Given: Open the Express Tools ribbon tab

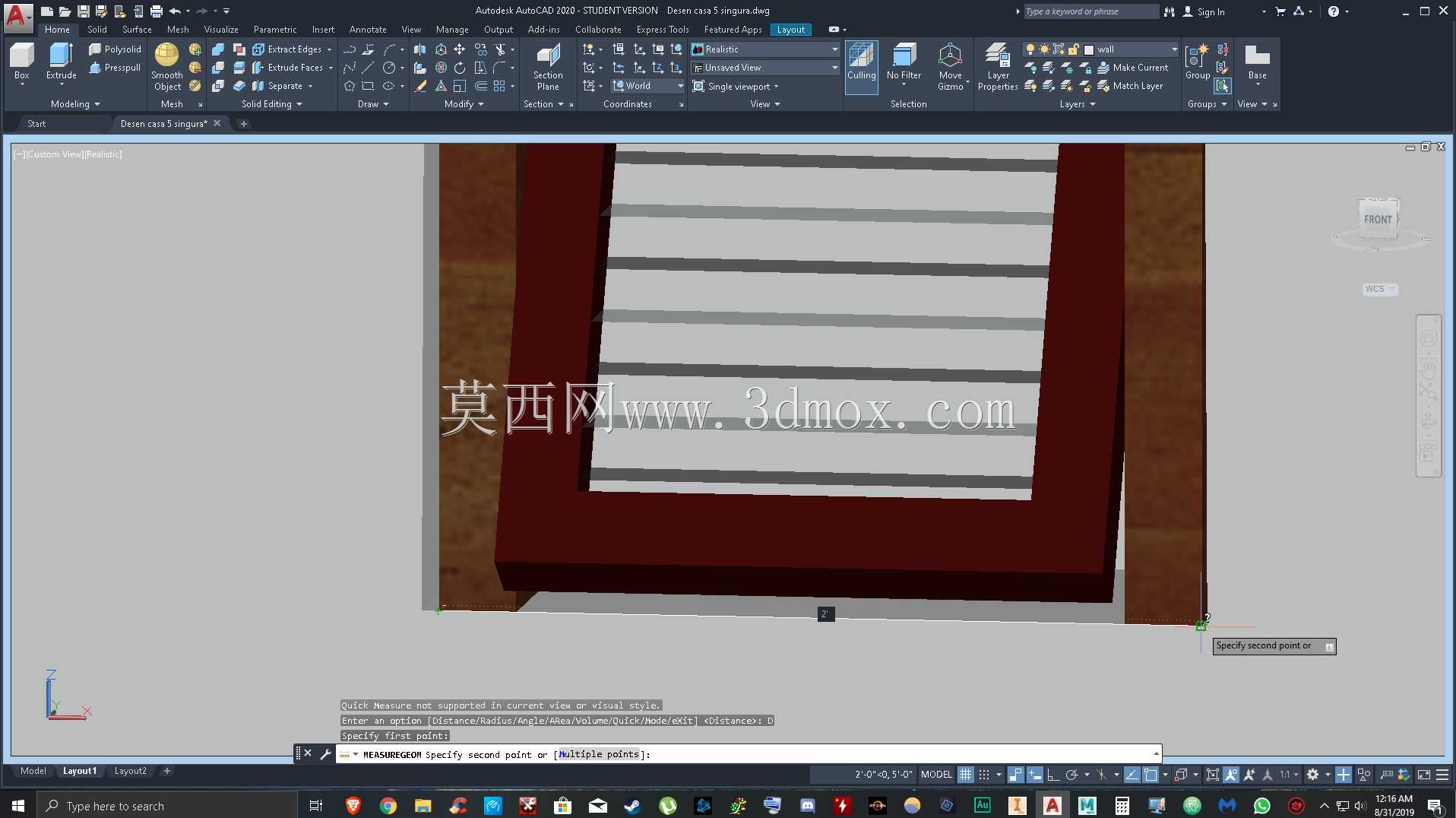Looking at the screenshot, I should coord(663,30).
